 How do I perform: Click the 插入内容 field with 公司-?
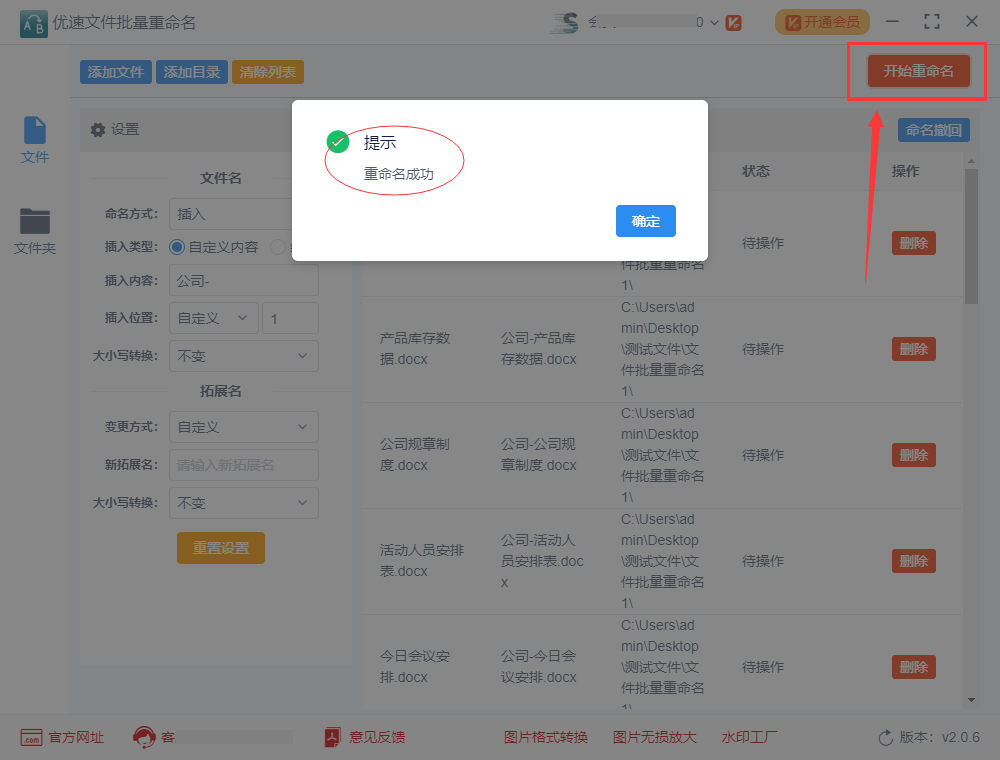[244, 281]
